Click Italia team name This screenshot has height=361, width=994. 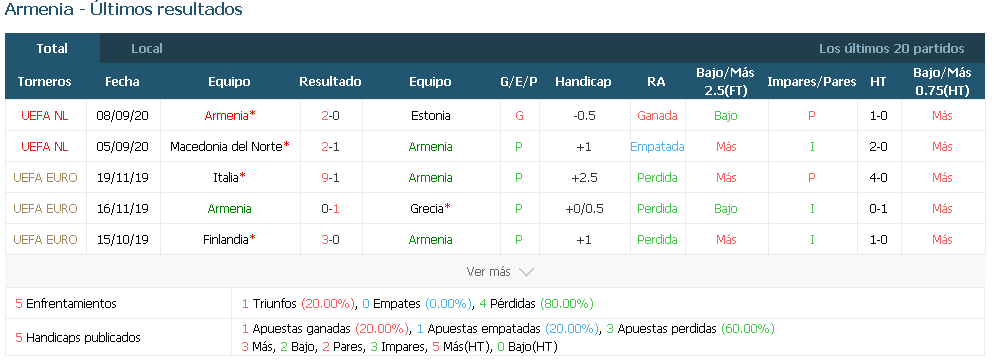[229, 178]
